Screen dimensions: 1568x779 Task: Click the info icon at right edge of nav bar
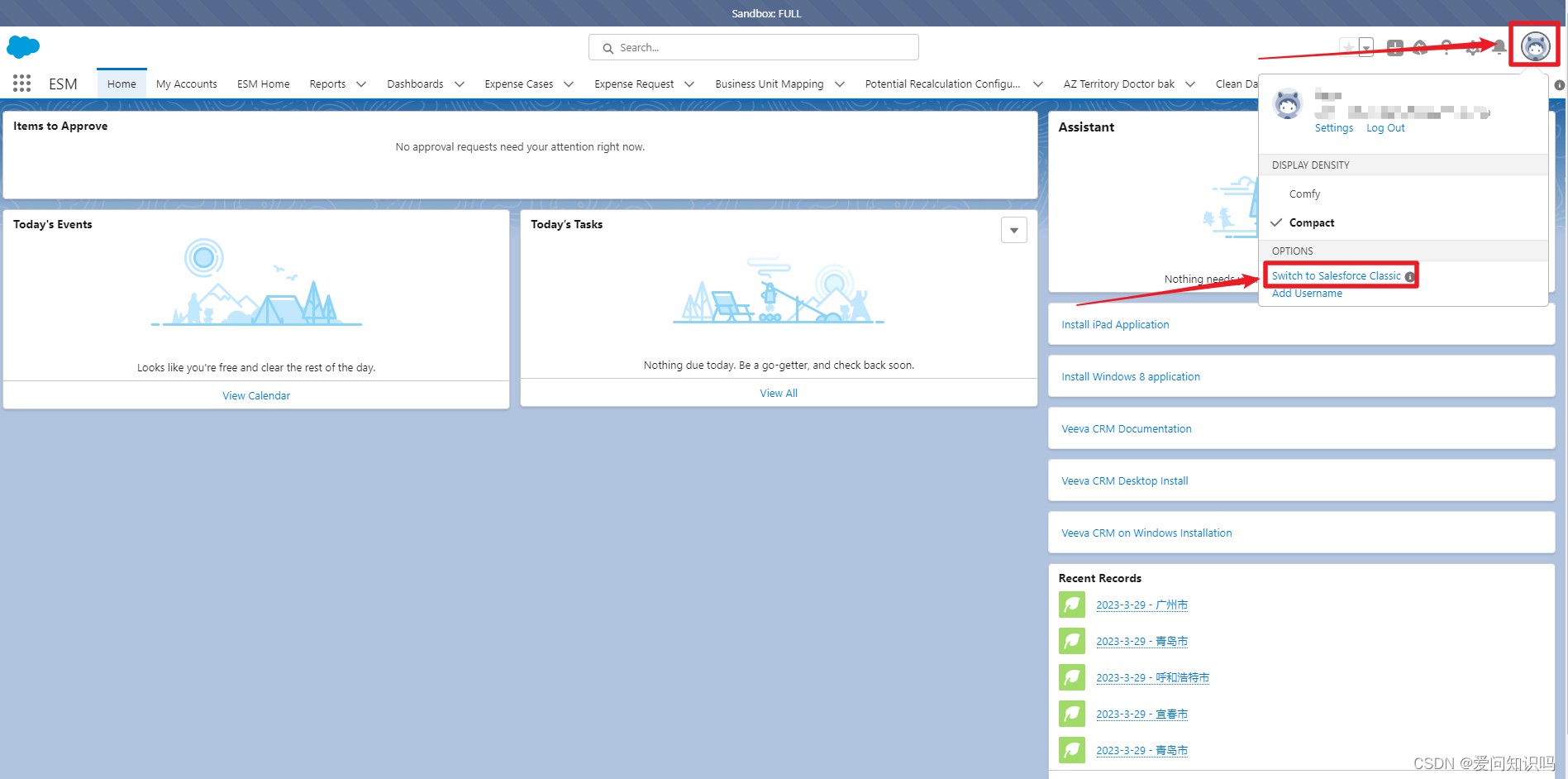(x=1559, y=84)
